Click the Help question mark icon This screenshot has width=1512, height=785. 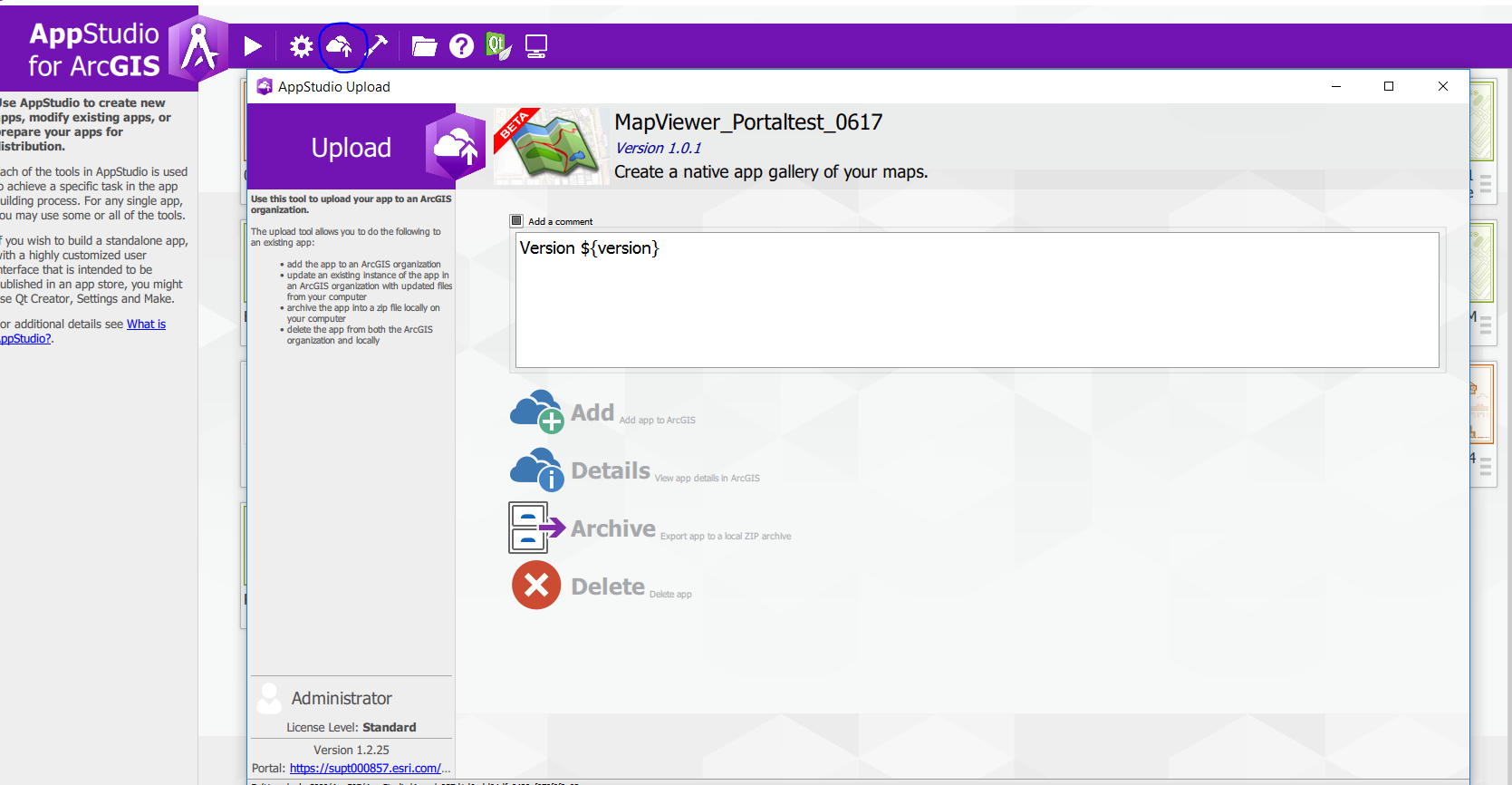point(462,46)
